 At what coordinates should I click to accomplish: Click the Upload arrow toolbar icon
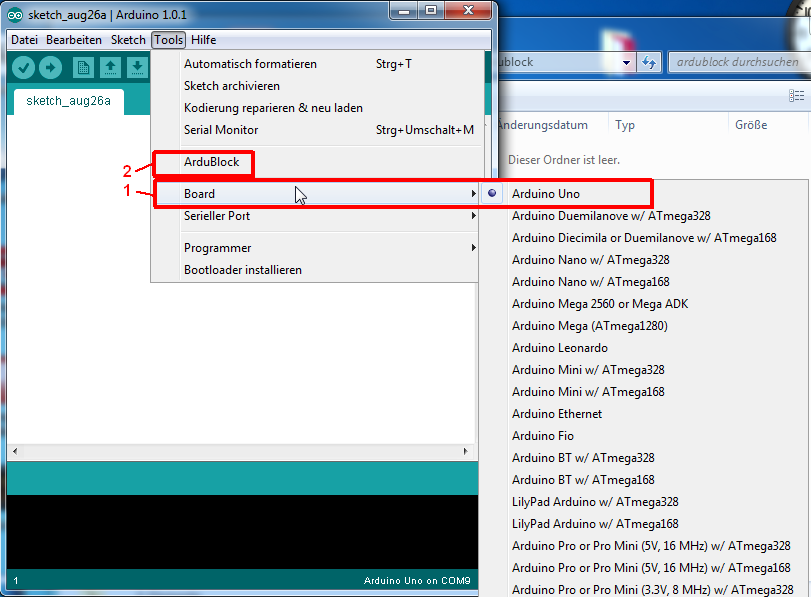[x=51, y=68]
